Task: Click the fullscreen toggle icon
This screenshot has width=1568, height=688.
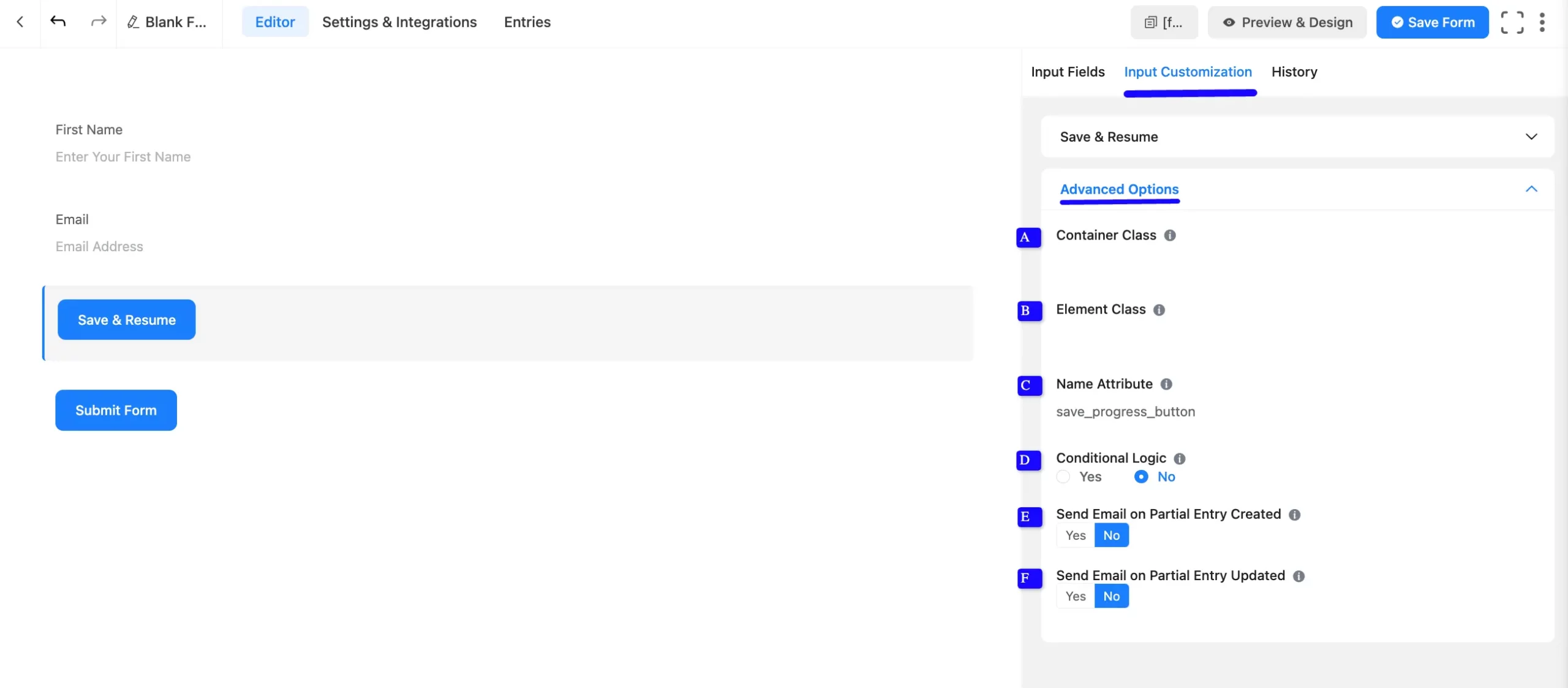Action: (x=1512, y=23)
